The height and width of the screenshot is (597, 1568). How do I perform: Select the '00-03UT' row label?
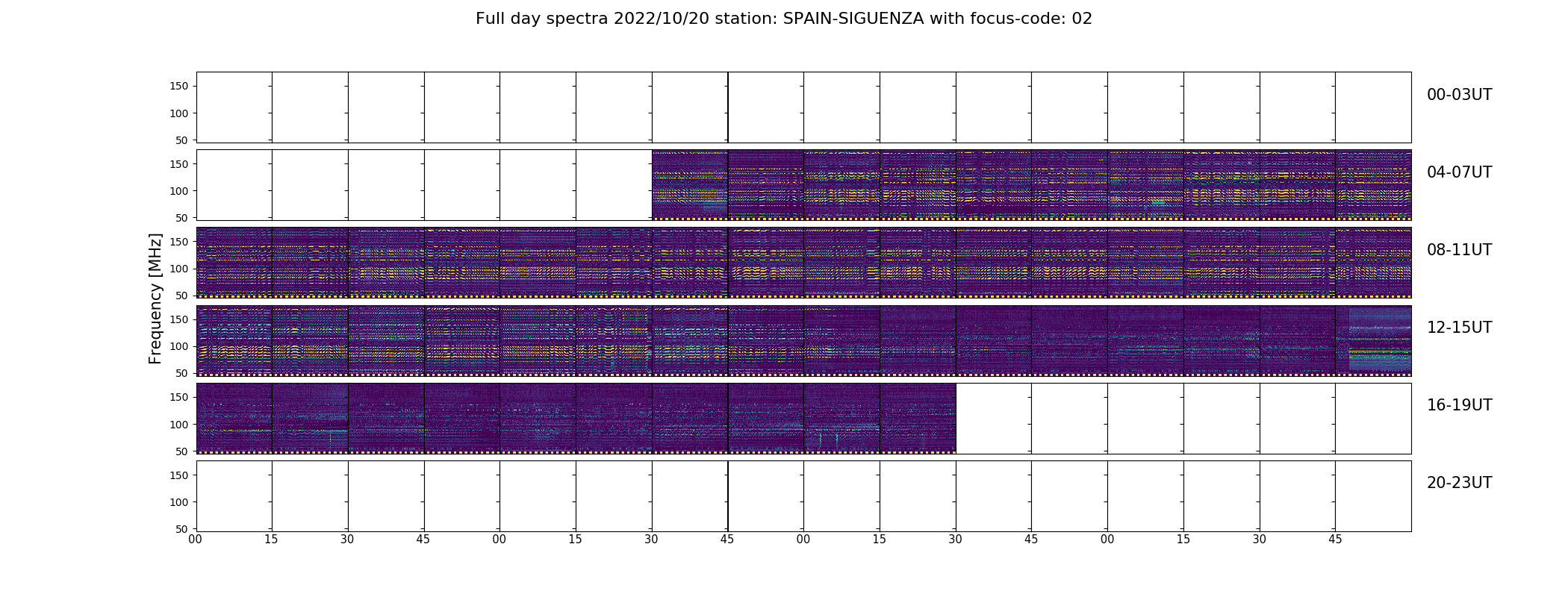(x=1459, y=95)
